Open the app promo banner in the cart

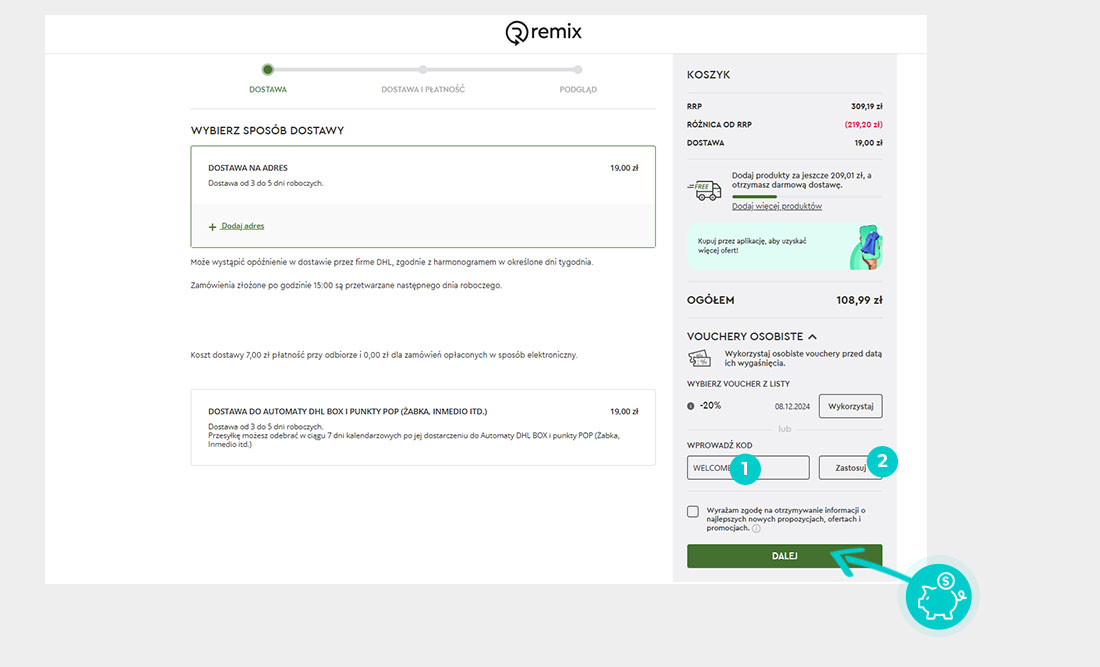pyautogui.click(x=784, y=246)
